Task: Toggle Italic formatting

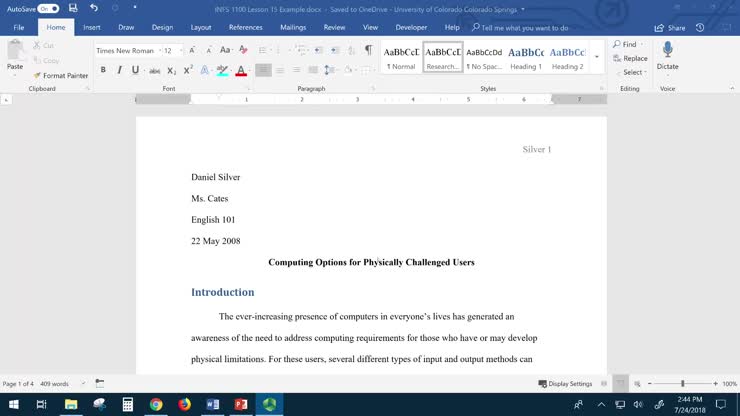Action: coord(119,70)
